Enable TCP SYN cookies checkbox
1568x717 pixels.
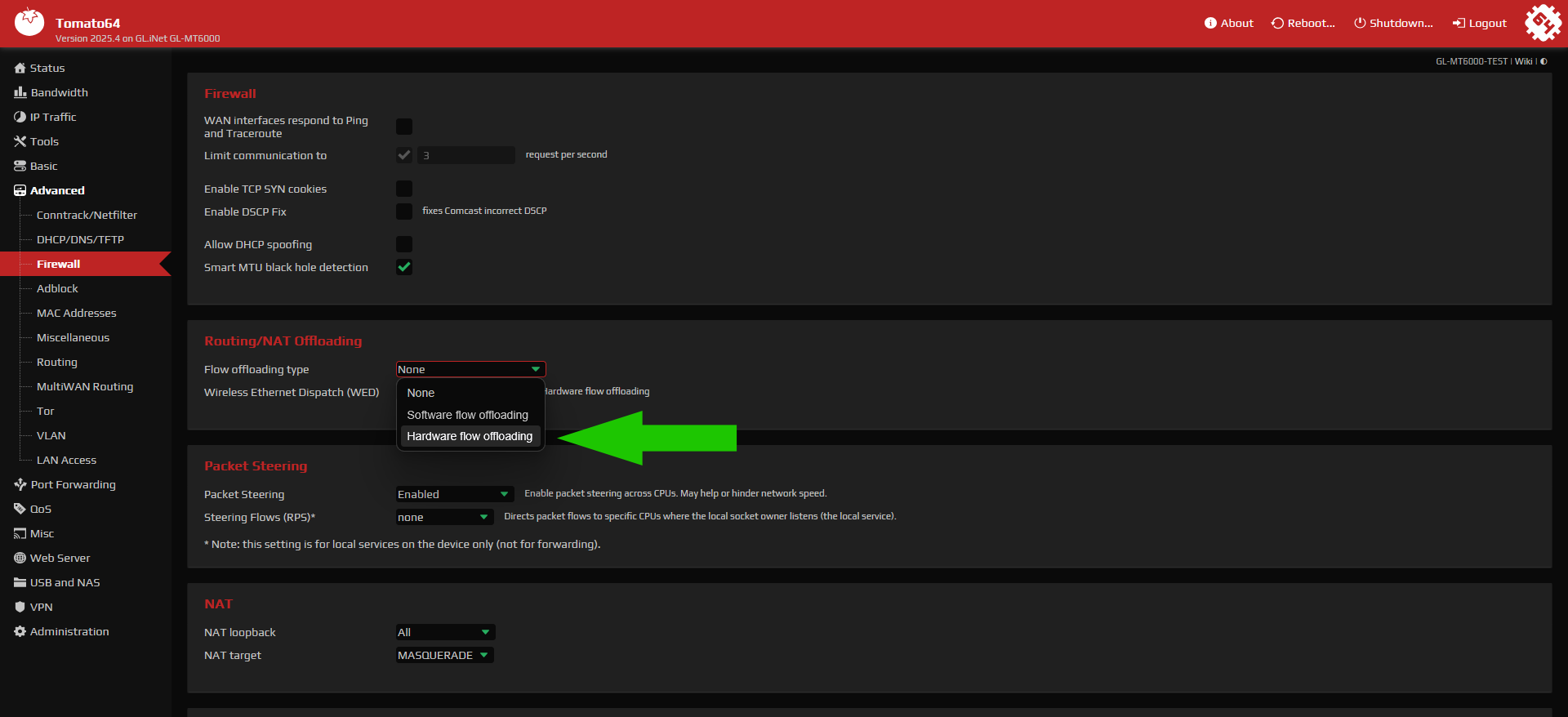(x=404, y=189)
